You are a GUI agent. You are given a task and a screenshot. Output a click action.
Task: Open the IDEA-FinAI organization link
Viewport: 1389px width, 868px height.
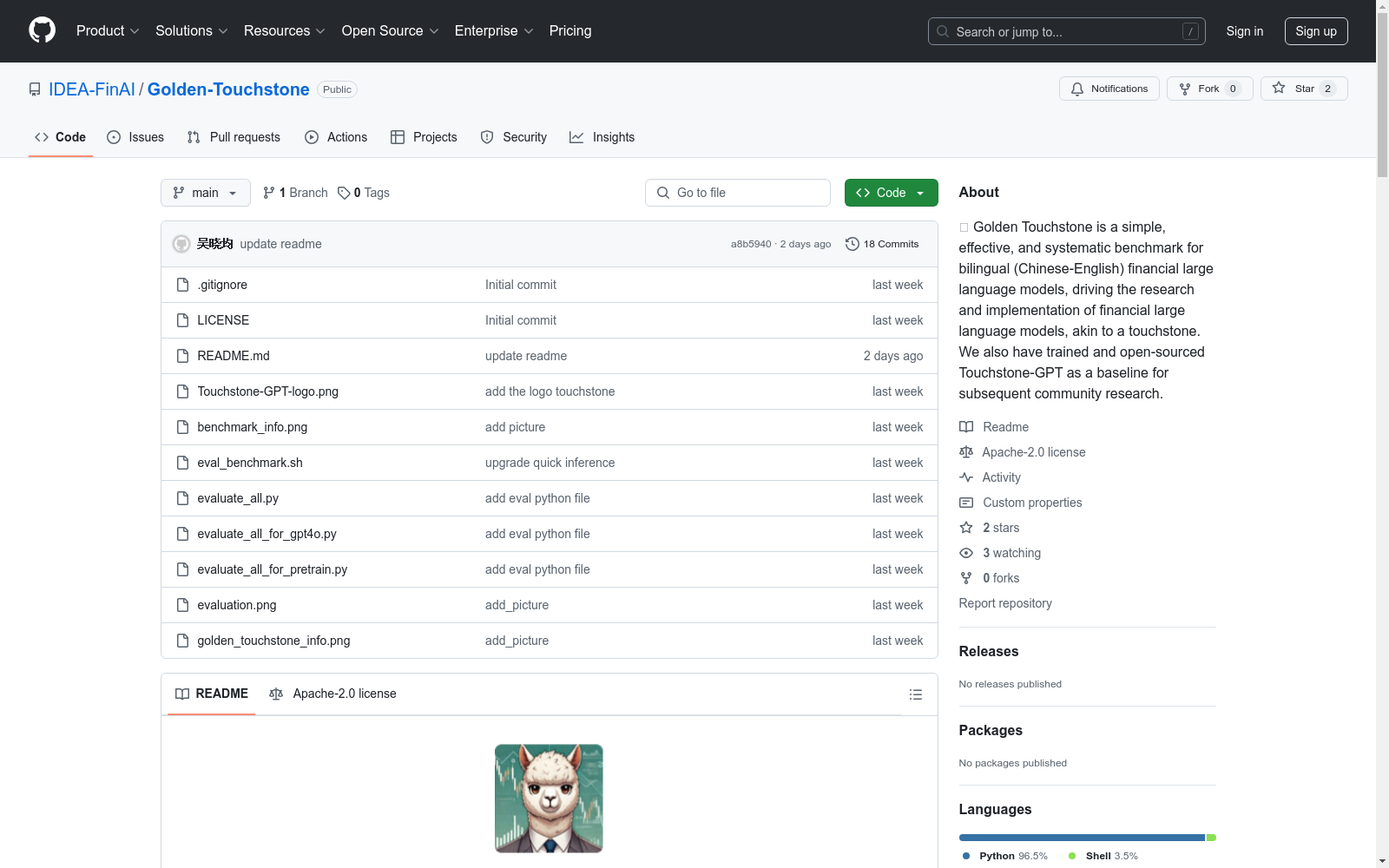click(x=92, y=89)
